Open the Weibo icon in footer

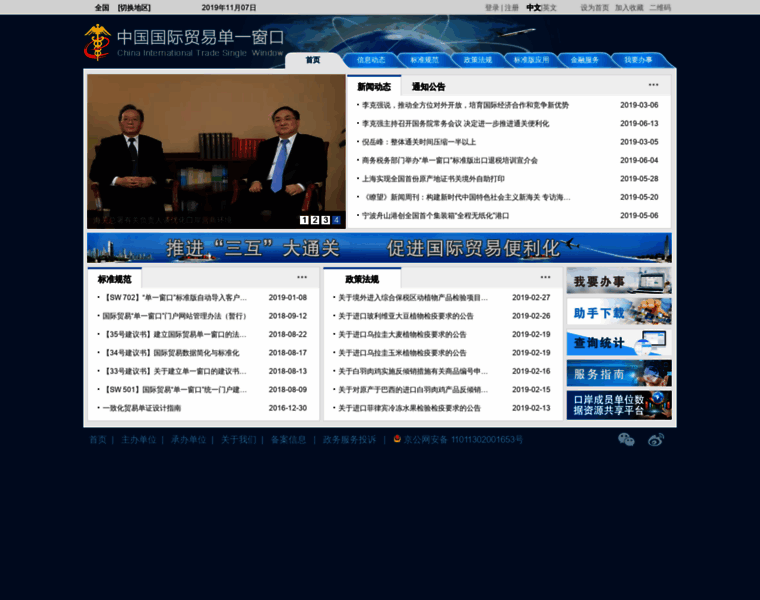click(x=656, y=440)
